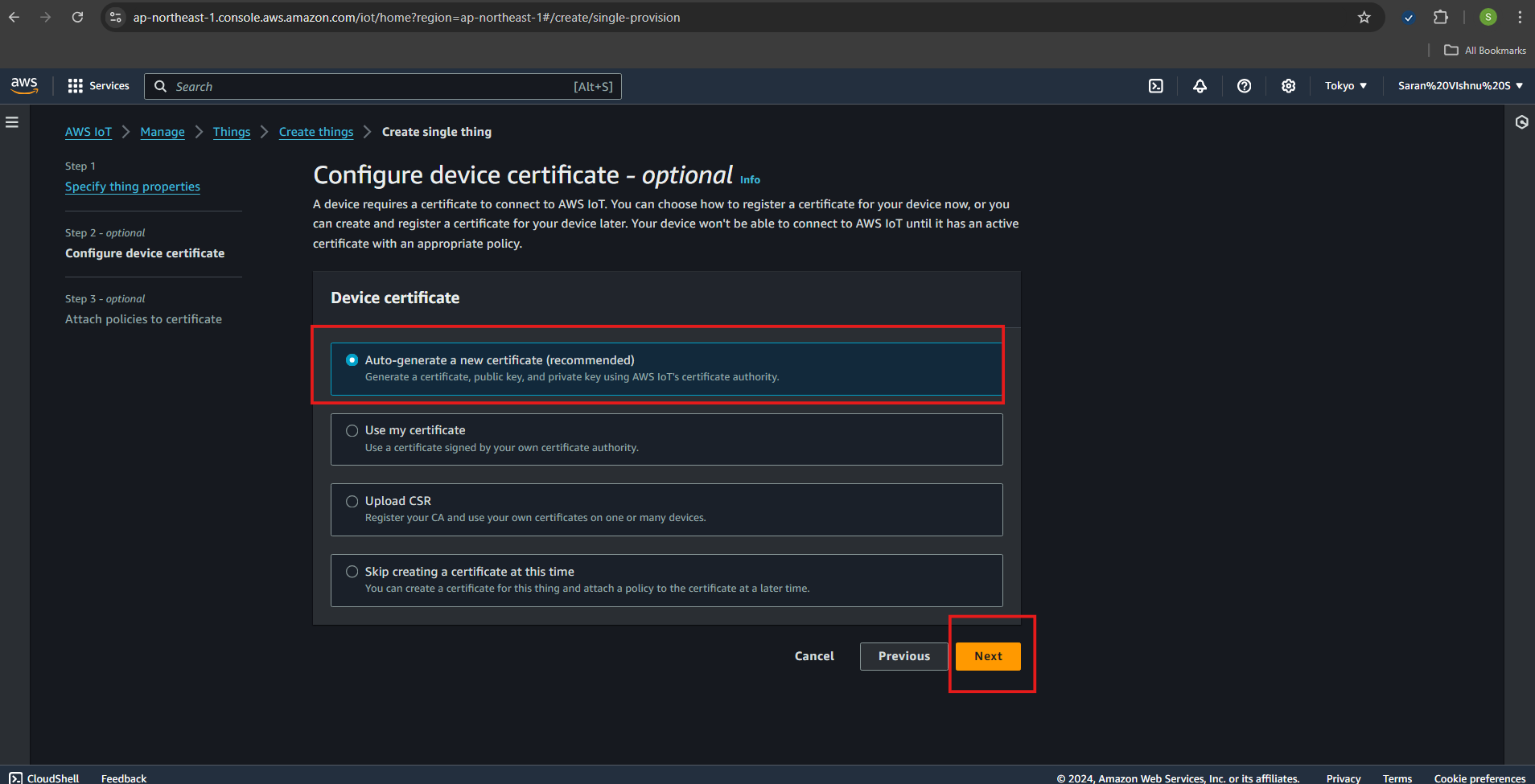Click the Previous button
Screen dimensions: 1535x784
pos(903,656)
